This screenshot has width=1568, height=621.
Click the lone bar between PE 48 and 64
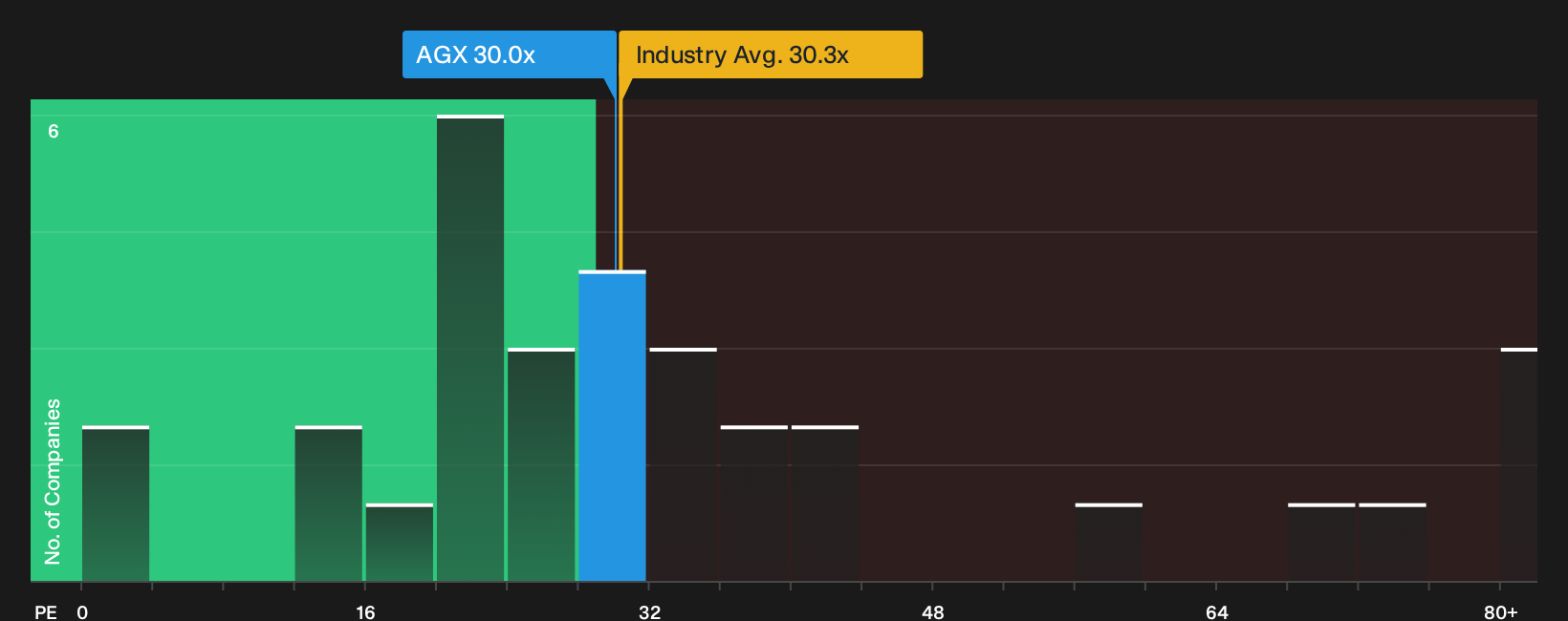tap(1108, 543)
